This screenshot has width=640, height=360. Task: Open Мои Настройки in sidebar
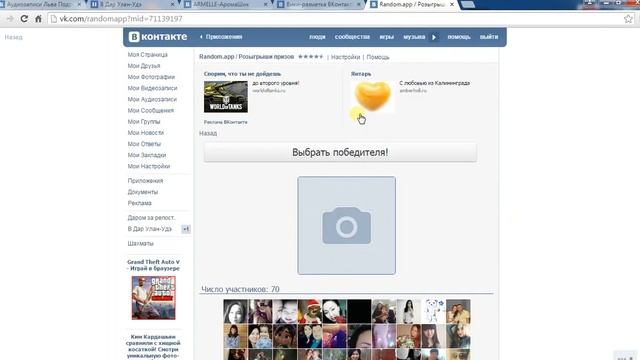coord(149,167)
